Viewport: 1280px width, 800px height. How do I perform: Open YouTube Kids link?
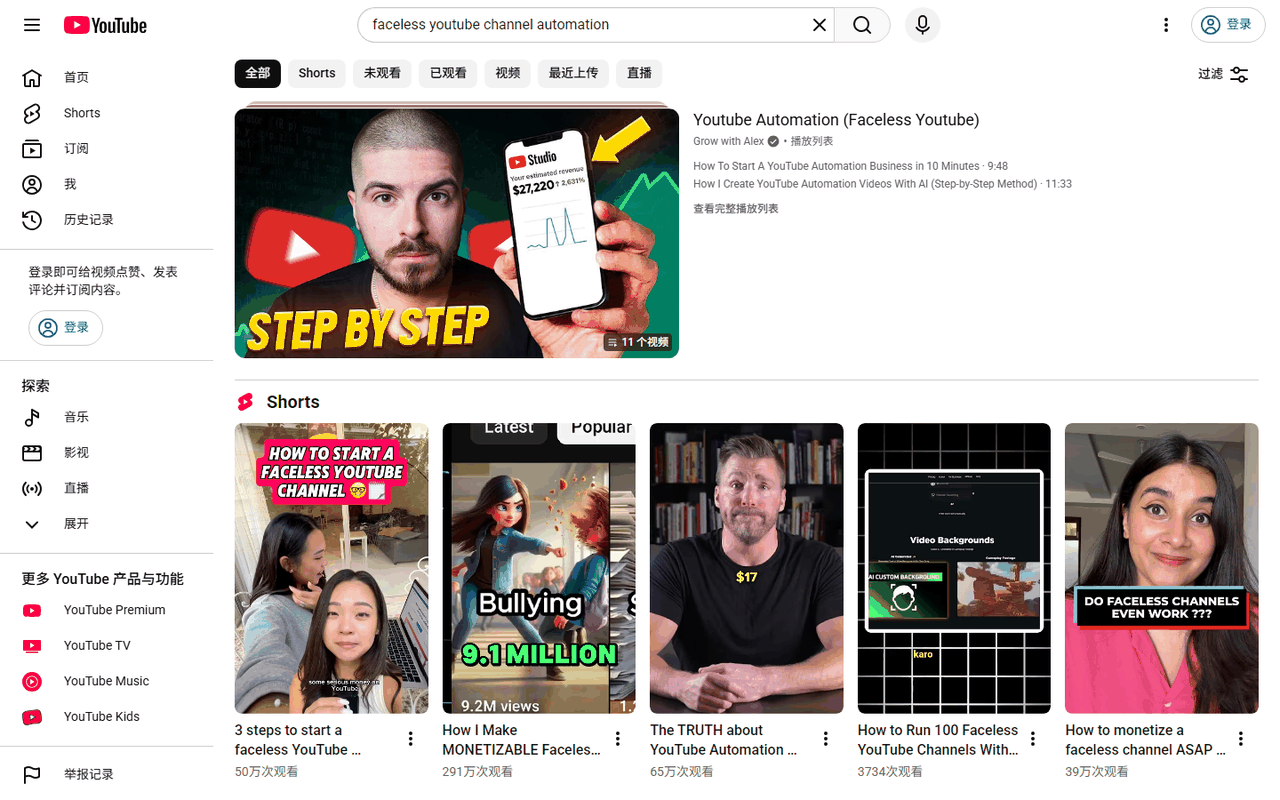point(107,716)
